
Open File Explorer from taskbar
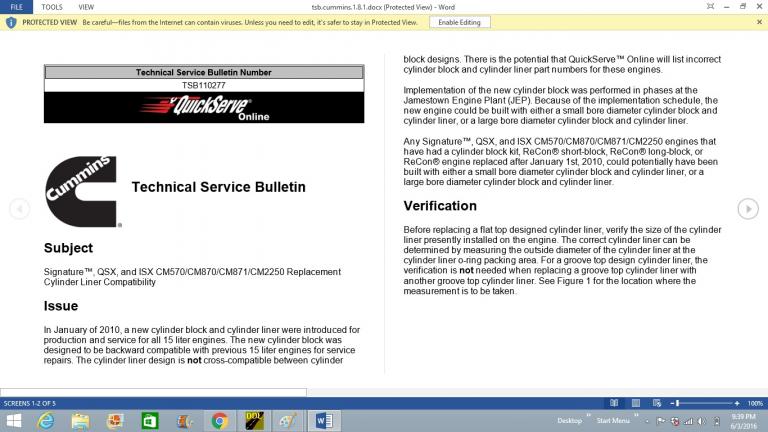pos(80,421)
